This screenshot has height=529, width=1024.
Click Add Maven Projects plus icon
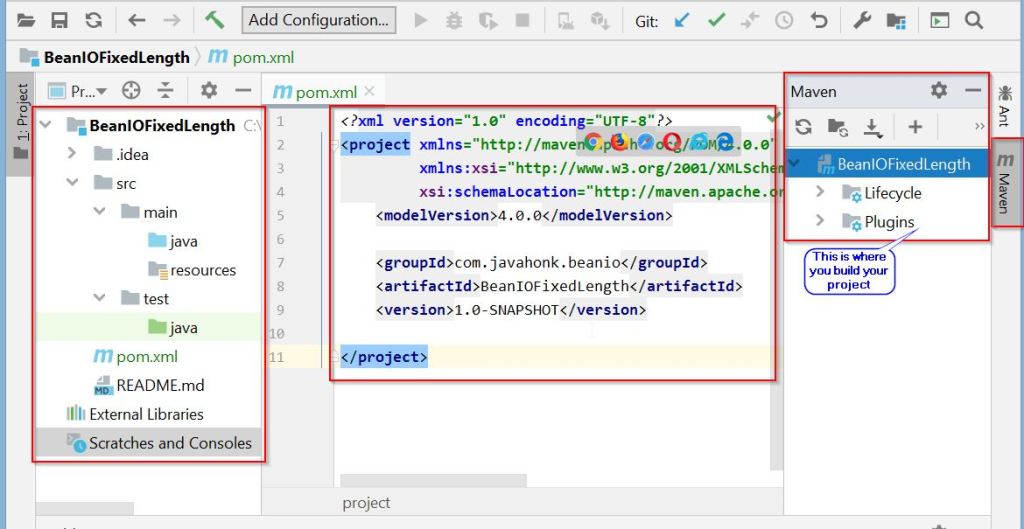(x=915, y=127)
